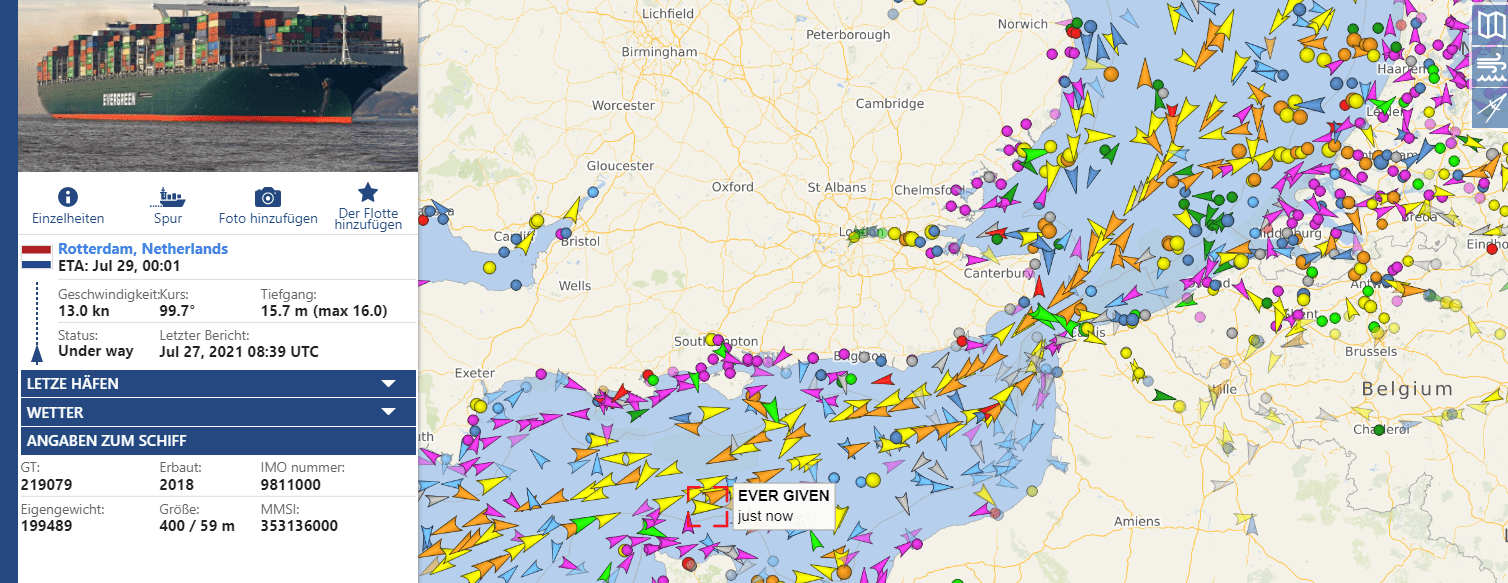Select blue circle marker beside Gloucester
Screen dimensions: 1508x583
(594, 191)
